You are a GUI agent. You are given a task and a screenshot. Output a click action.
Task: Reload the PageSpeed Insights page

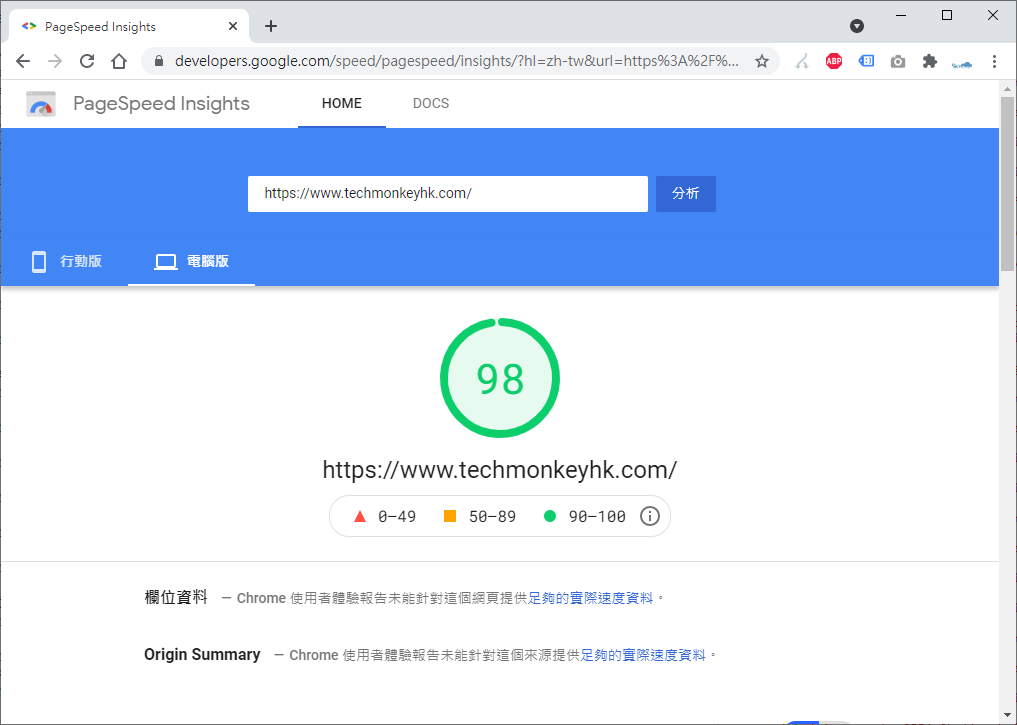87,61
